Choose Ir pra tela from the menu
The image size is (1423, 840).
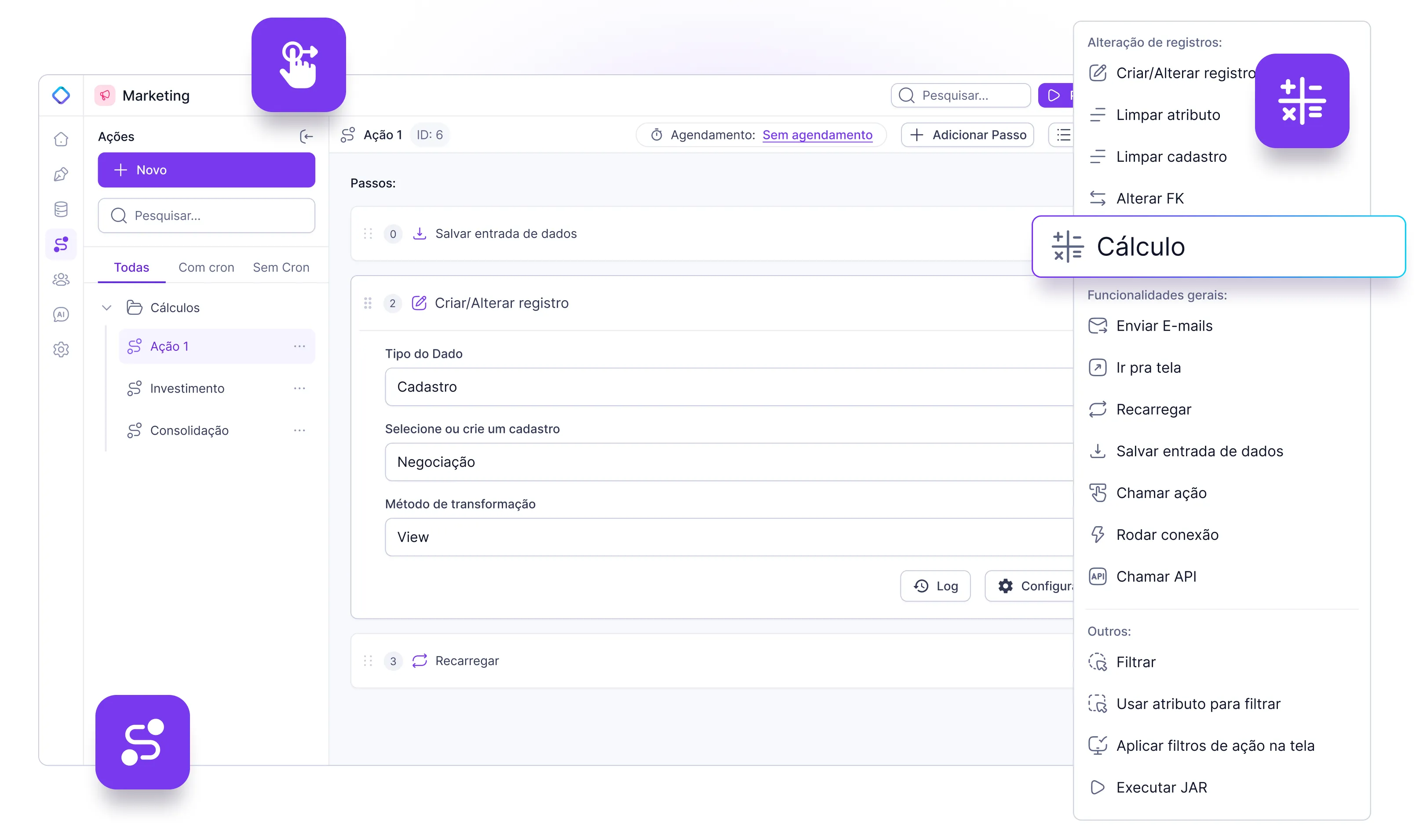1135,368
